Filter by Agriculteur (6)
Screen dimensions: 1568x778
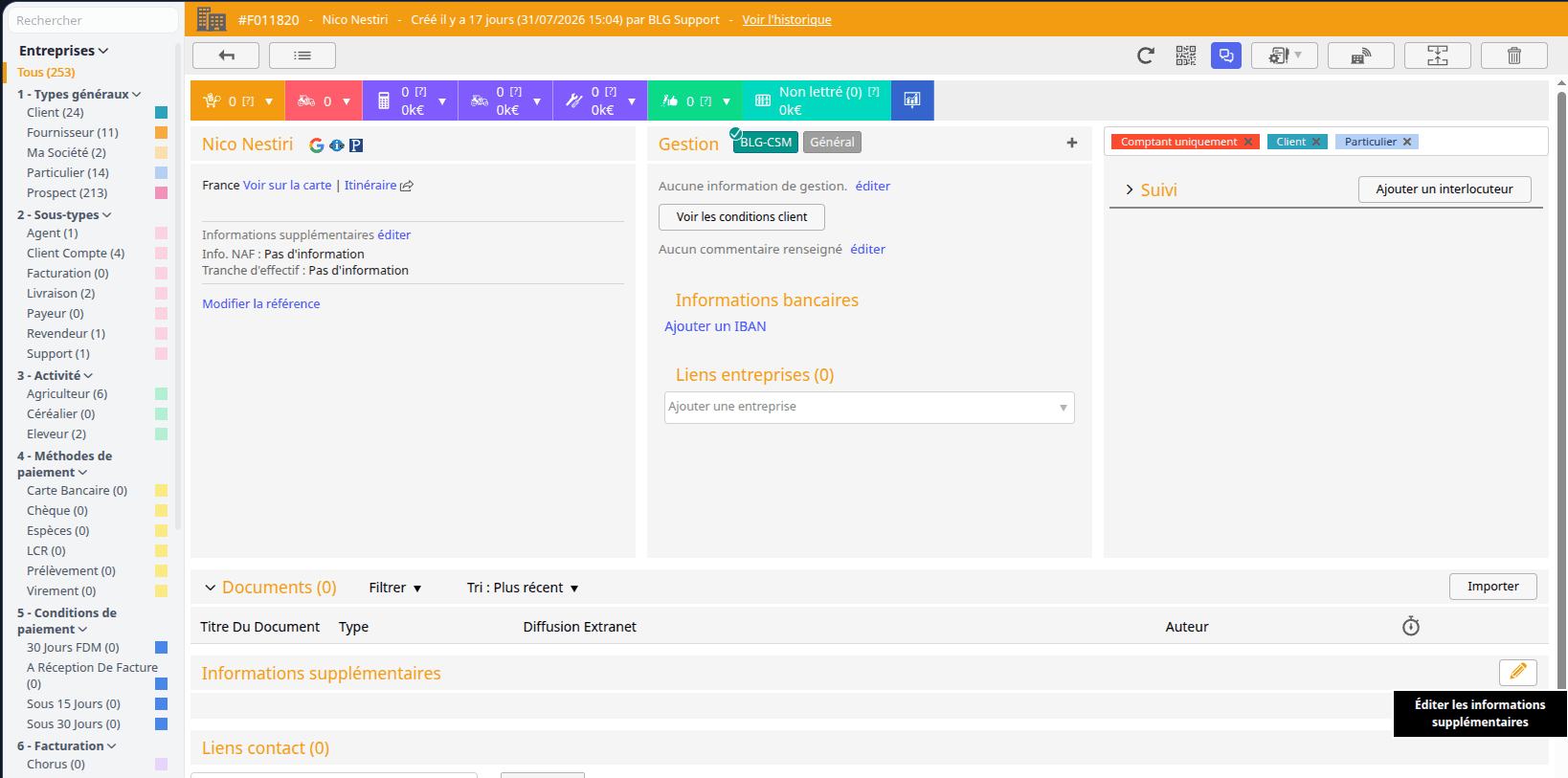click(x=67, y=393)
